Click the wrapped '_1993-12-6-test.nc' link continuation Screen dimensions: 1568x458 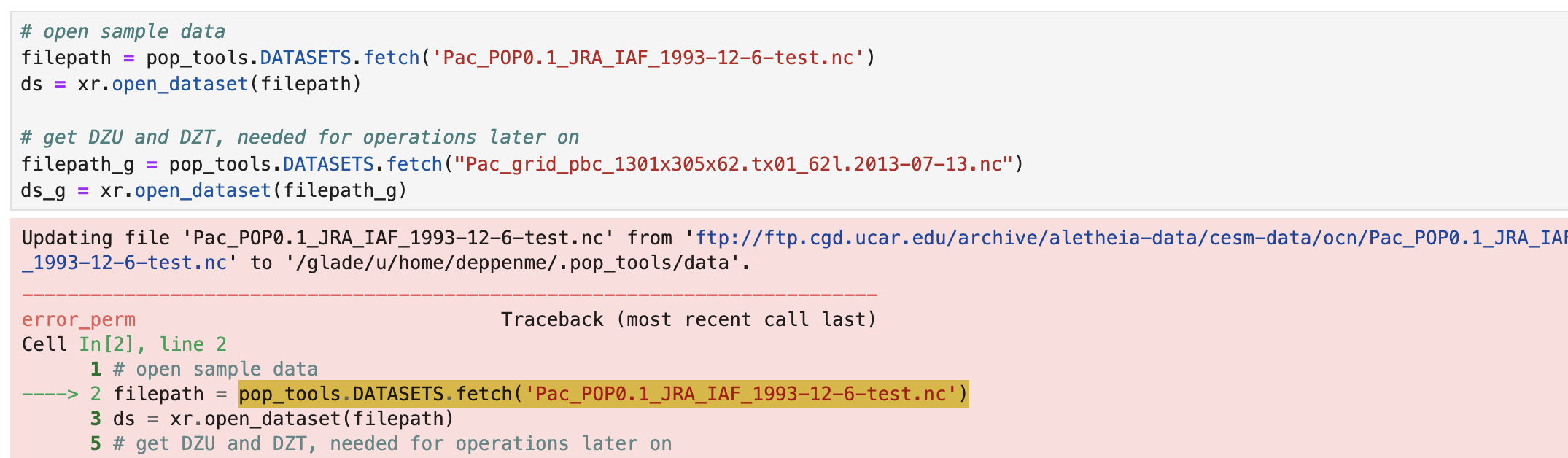124,263
